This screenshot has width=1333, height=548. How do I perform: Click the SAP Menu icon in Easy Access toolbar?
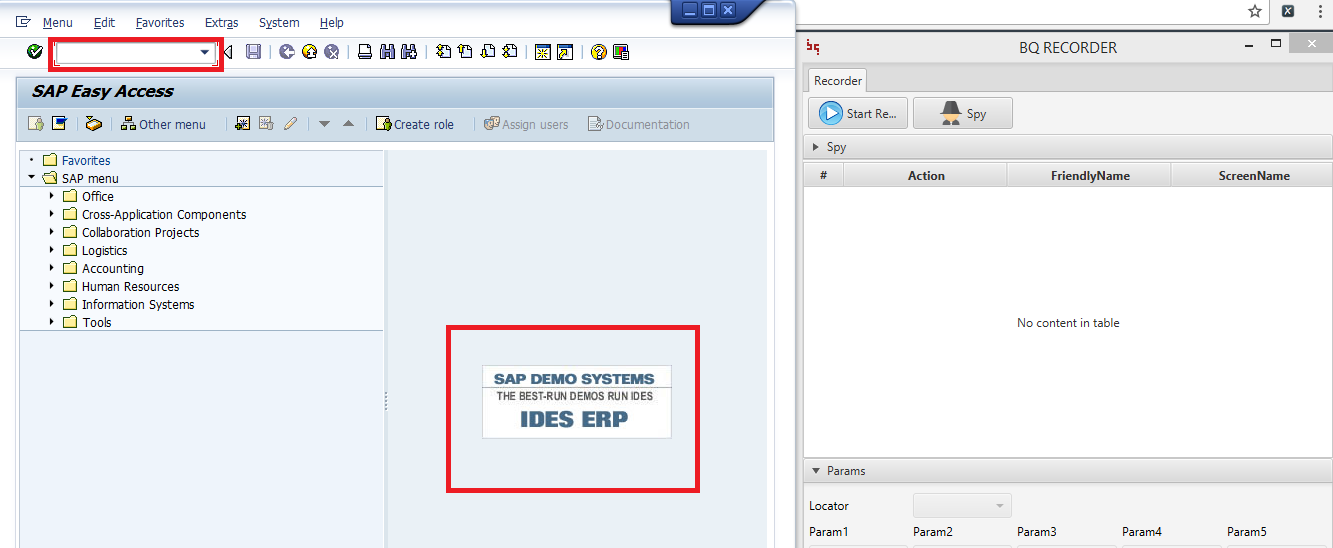59,124
